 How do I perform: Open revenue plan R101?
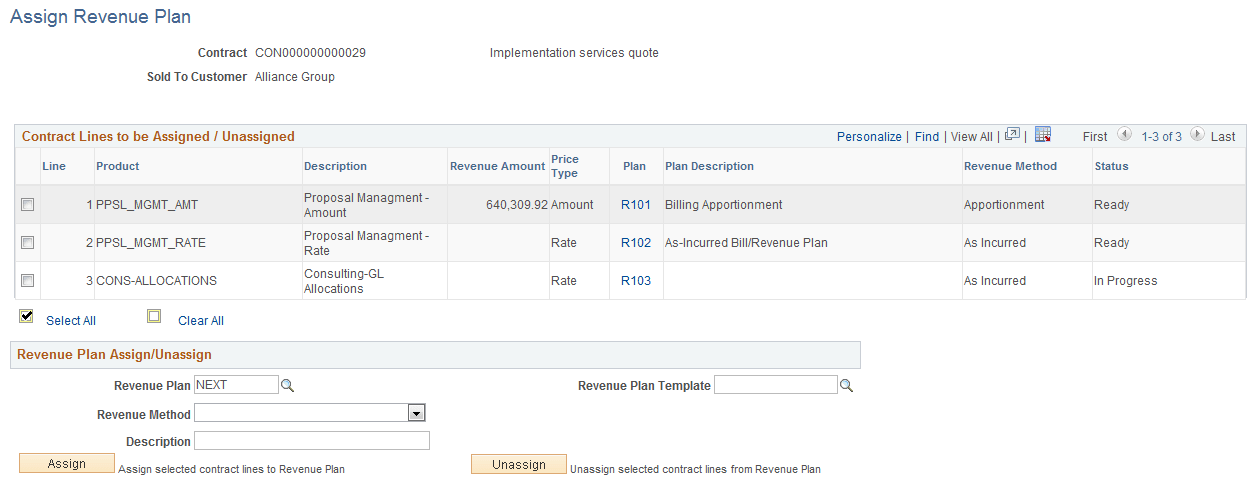(x=636, y=205)
